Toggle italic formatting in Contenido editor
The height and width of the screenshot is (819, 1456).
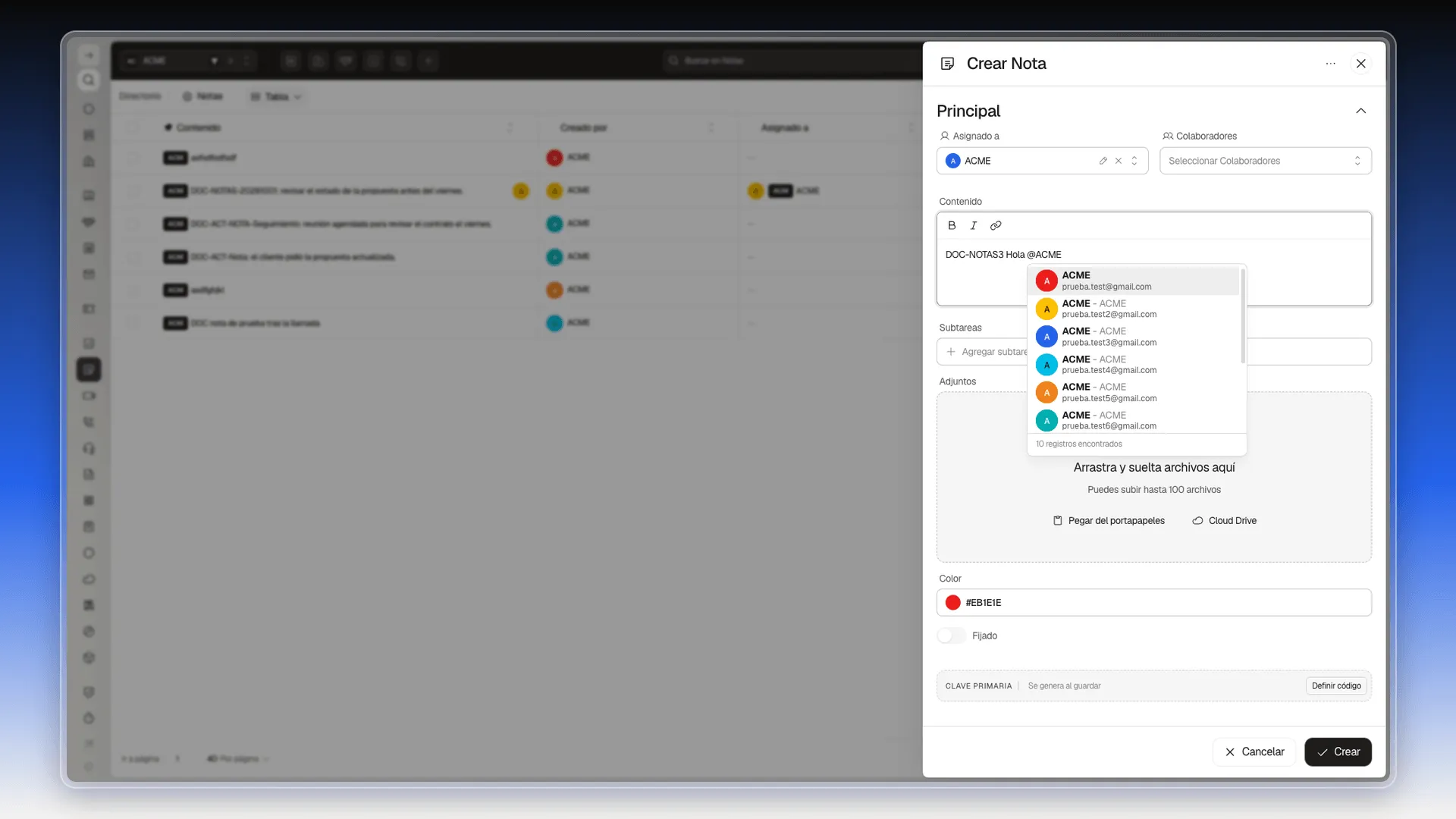point(974,225)
